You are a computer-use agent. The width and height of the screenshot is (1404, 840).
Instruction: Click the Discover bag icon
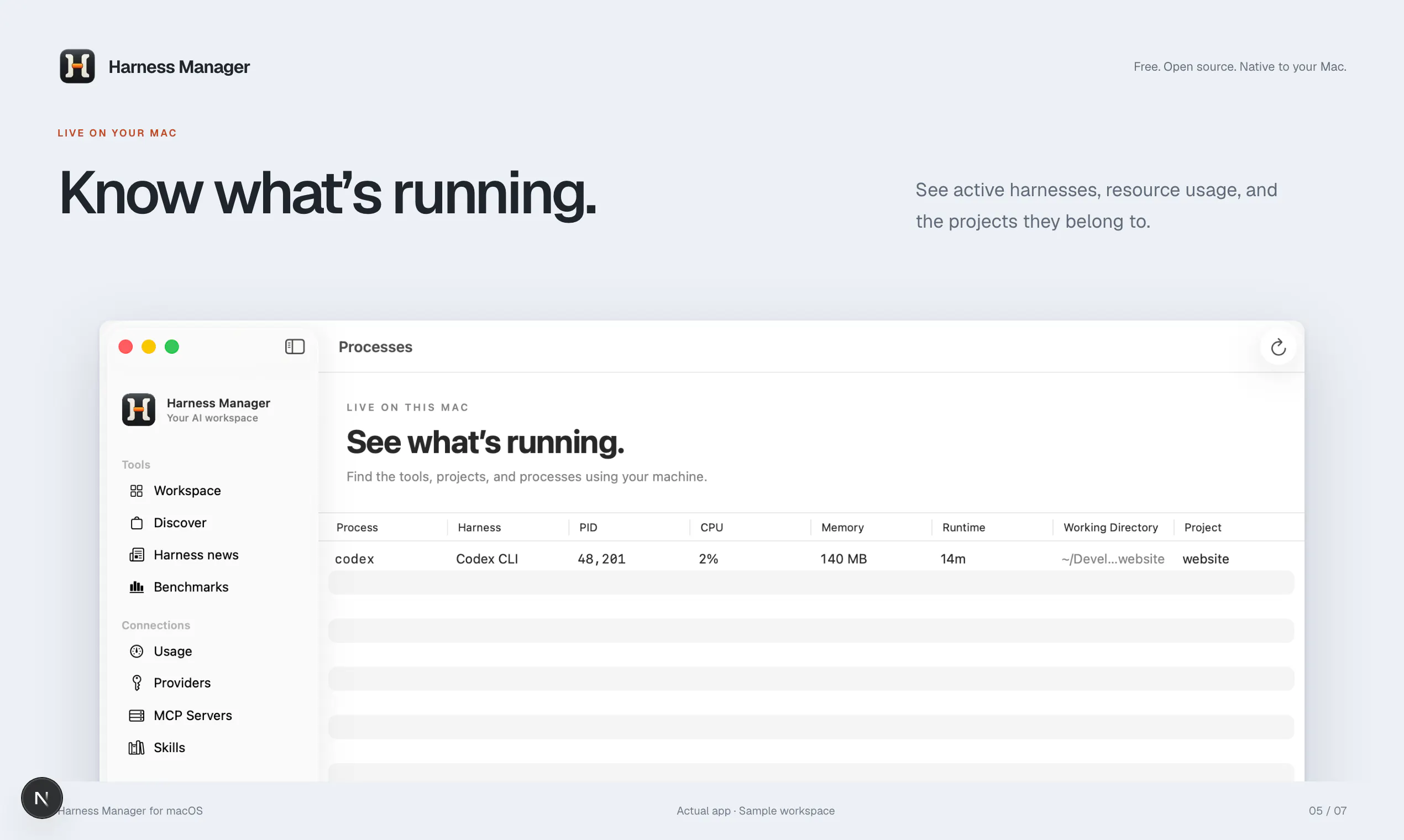pos(137,523)
